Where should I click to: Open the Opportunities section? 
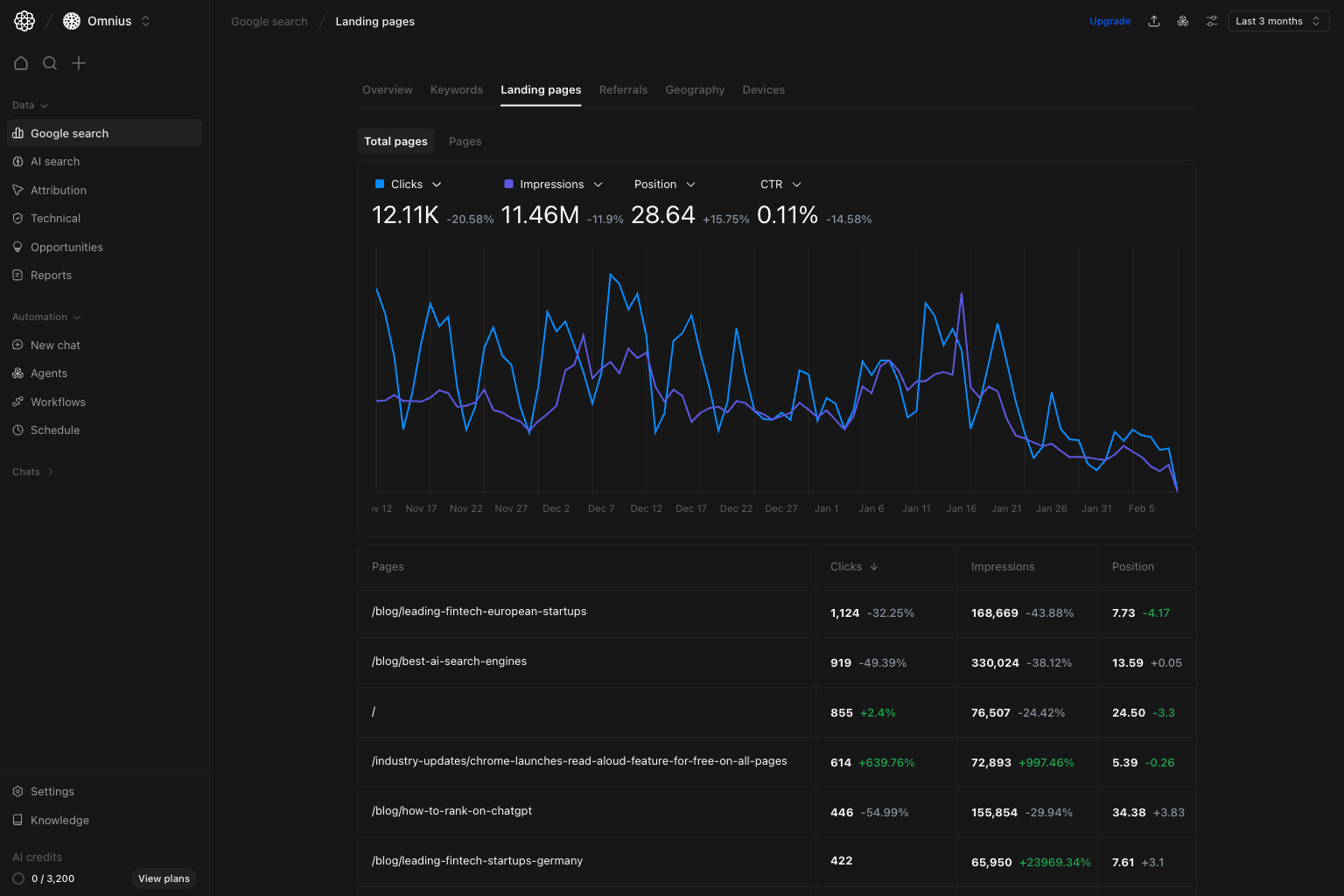[x=66, y=247]
